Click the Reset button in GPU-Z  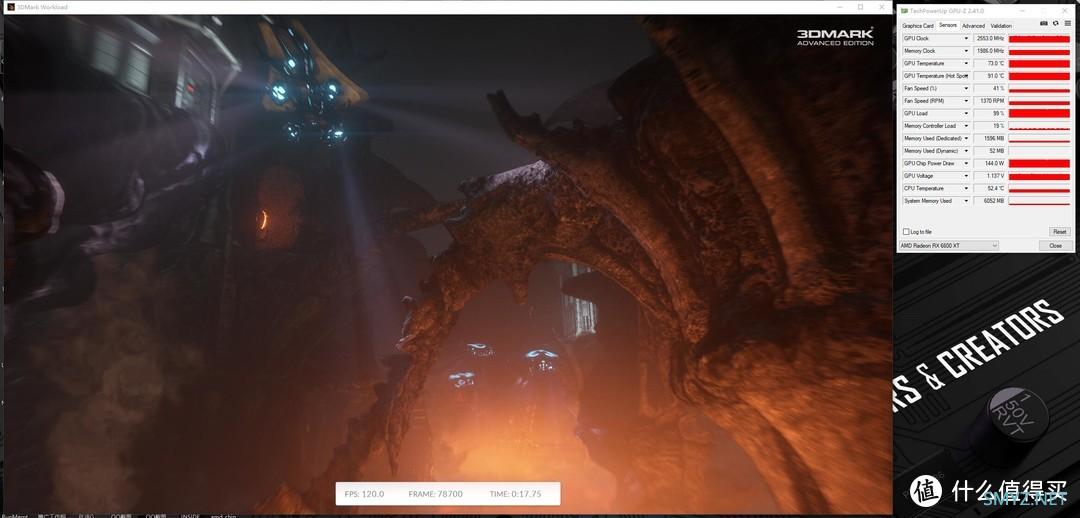click(1059, 231)
